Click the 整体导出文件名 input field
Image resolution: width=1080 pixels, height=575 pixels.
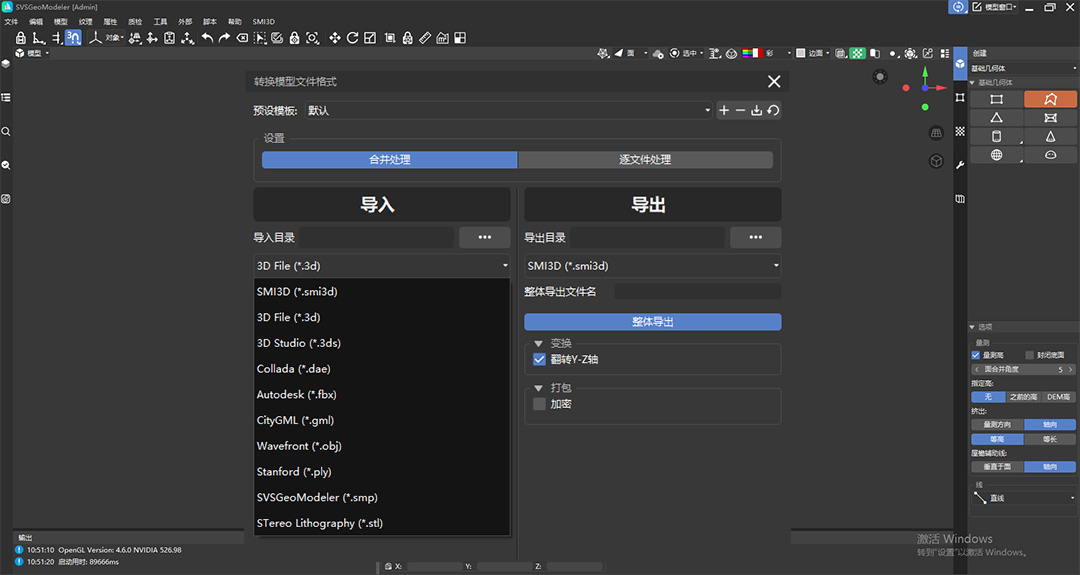tap(698, 292)
